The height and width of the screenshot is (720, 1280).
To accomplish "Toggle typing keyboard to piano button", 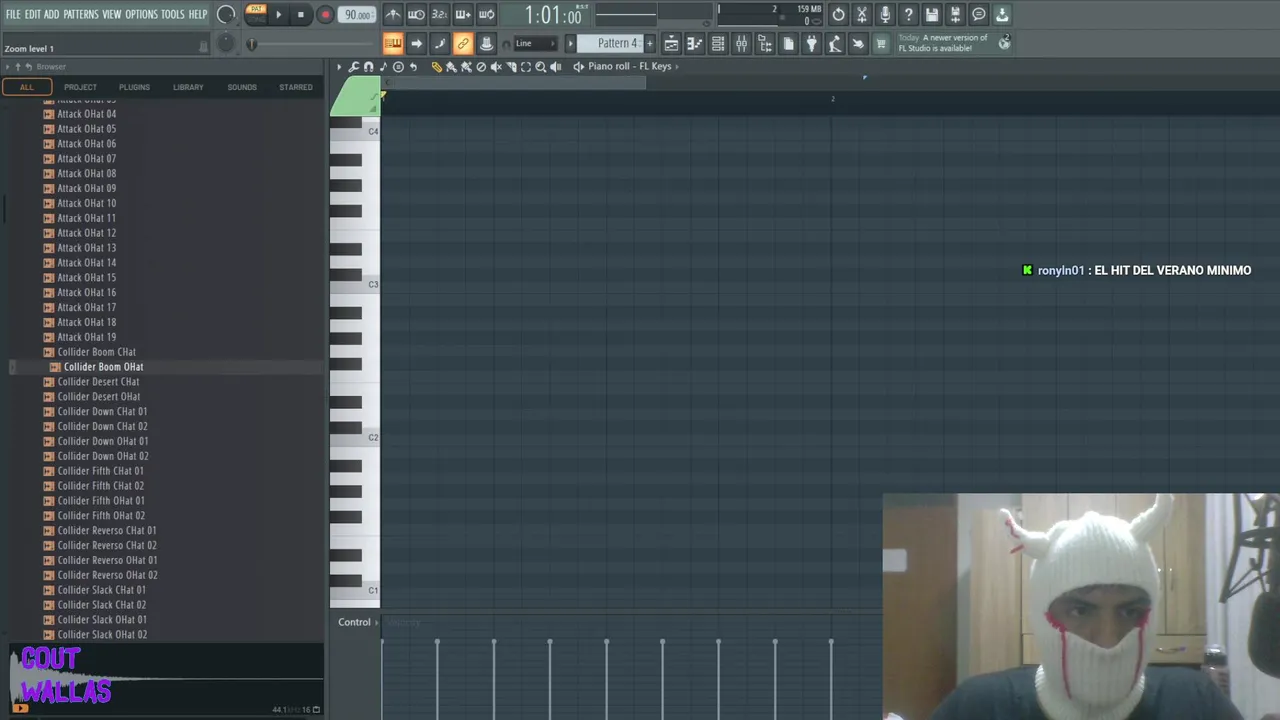I will click(393, 43).
